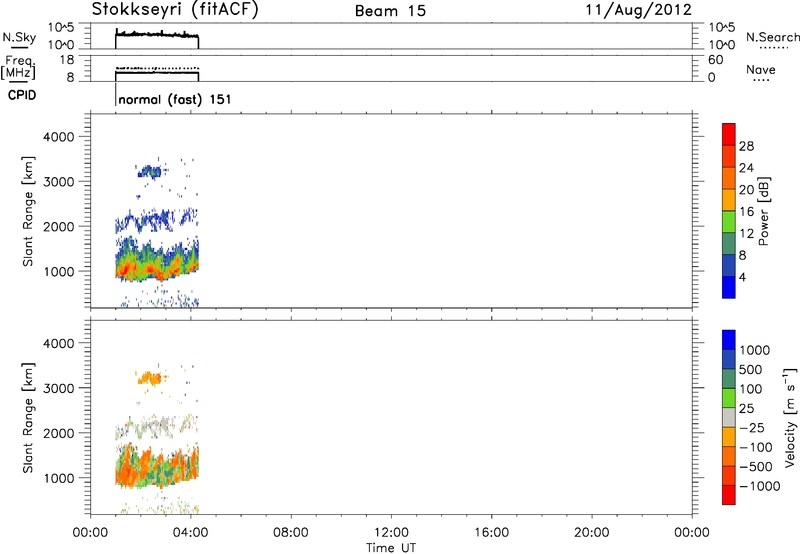Select the N.Sky legend label
The height and width of the screenshot is (554, 800).
pos(19,37)
